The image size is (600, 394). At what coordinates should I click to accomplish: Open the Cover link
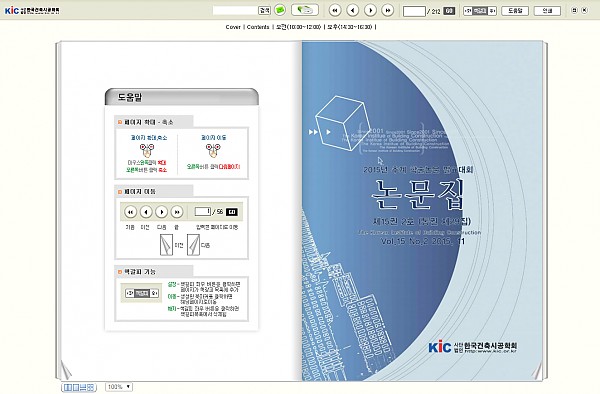[x=233, y=27]
